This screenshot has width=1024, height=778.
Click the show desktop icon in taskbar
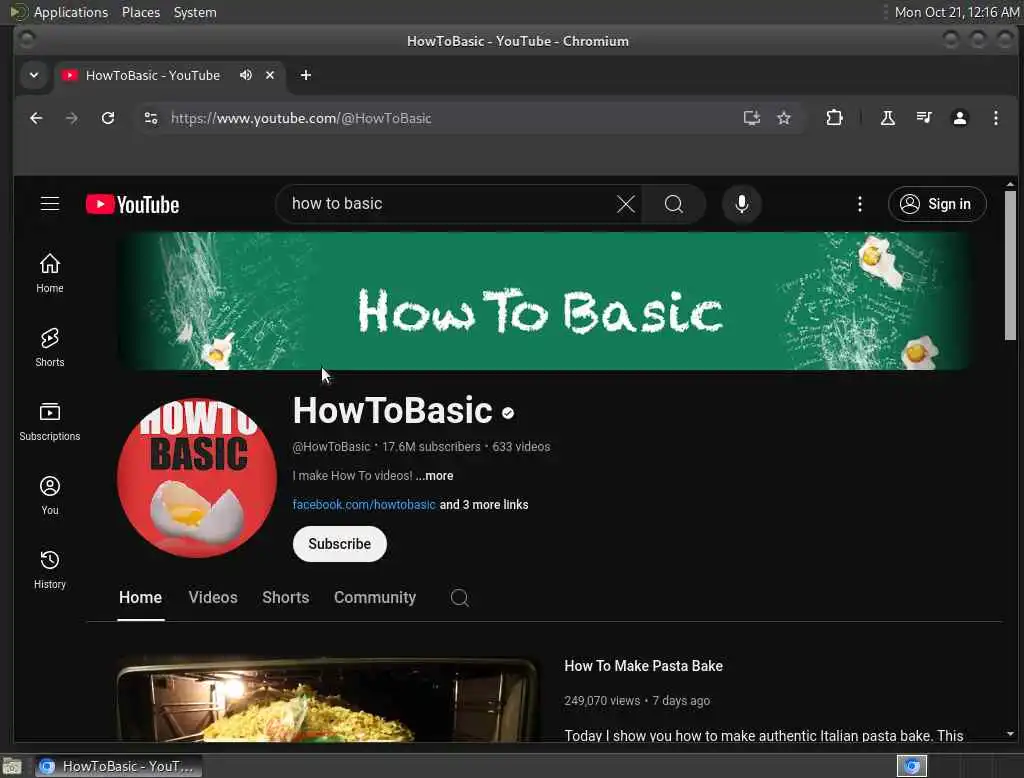(x=12, y=766)
